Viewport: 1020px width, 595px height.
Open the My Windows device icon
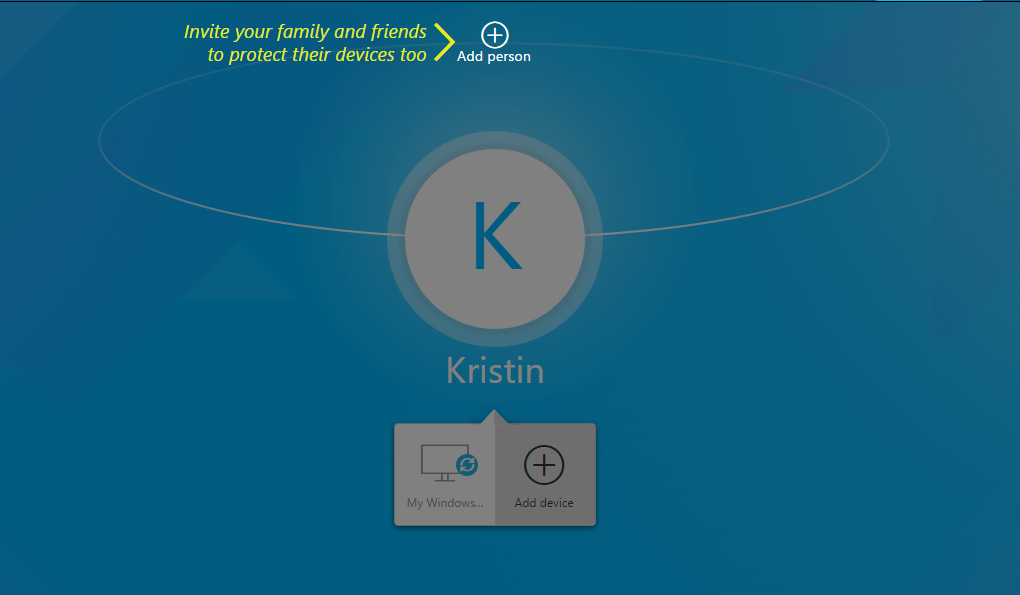tap(449, 463)
